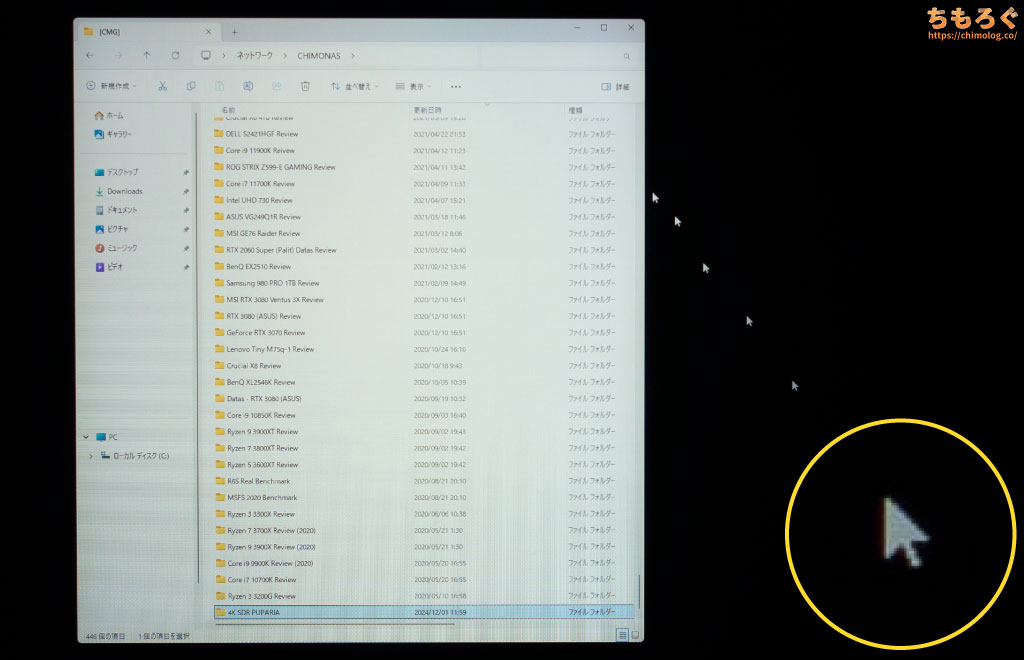Open the three-dots more options menu
1024x660 pixels.
456,87
